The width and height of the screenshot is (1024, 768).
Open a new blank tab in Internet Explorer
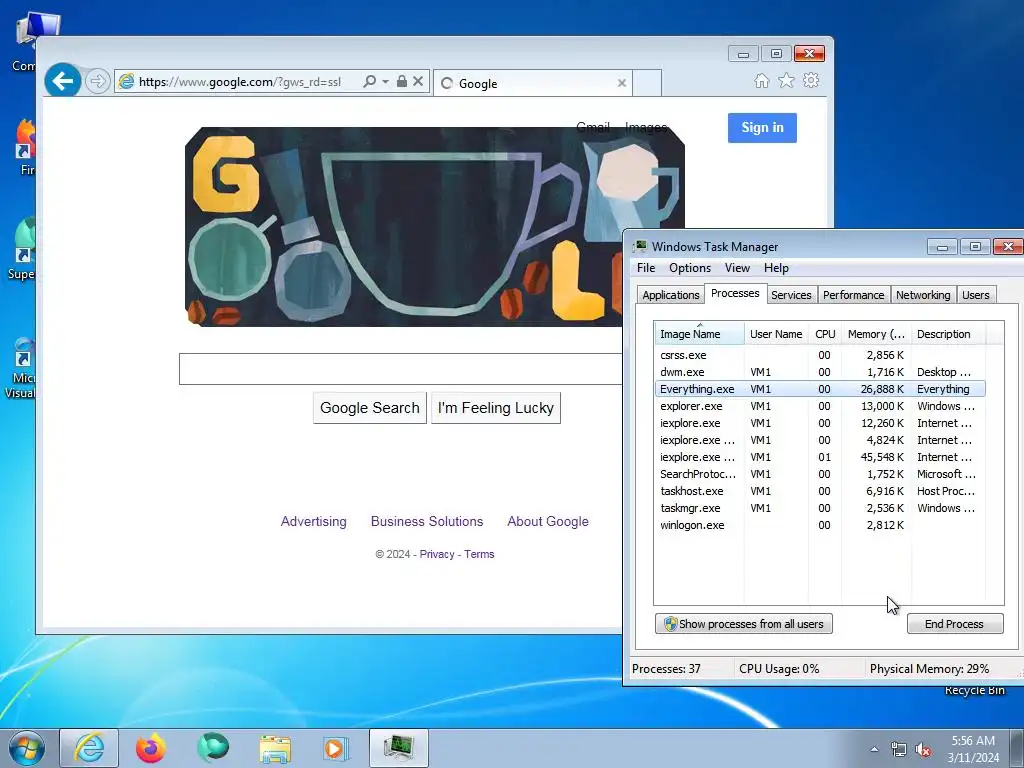tap(647, 83)
